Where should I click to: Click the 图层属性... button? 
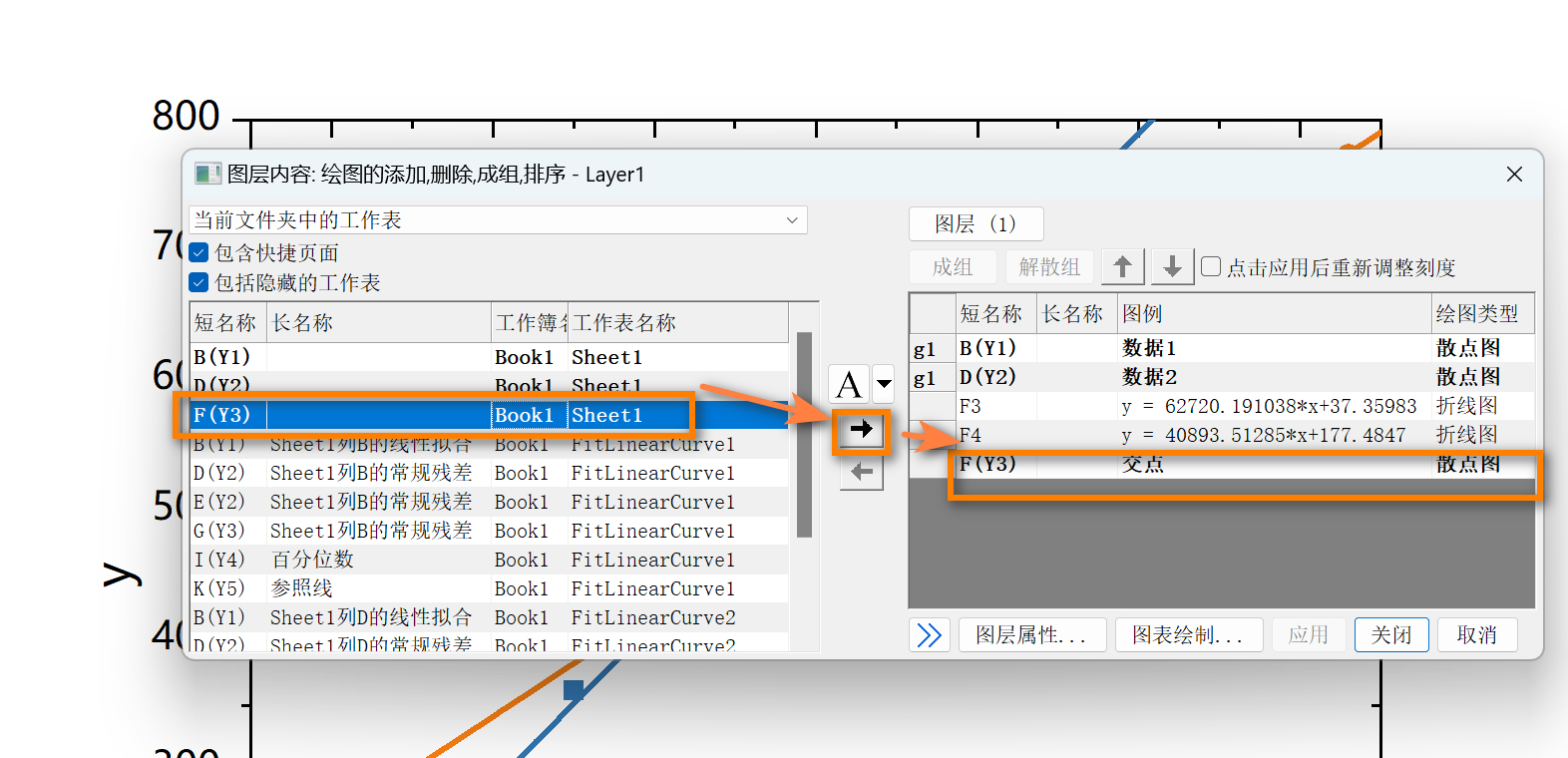1031,635
